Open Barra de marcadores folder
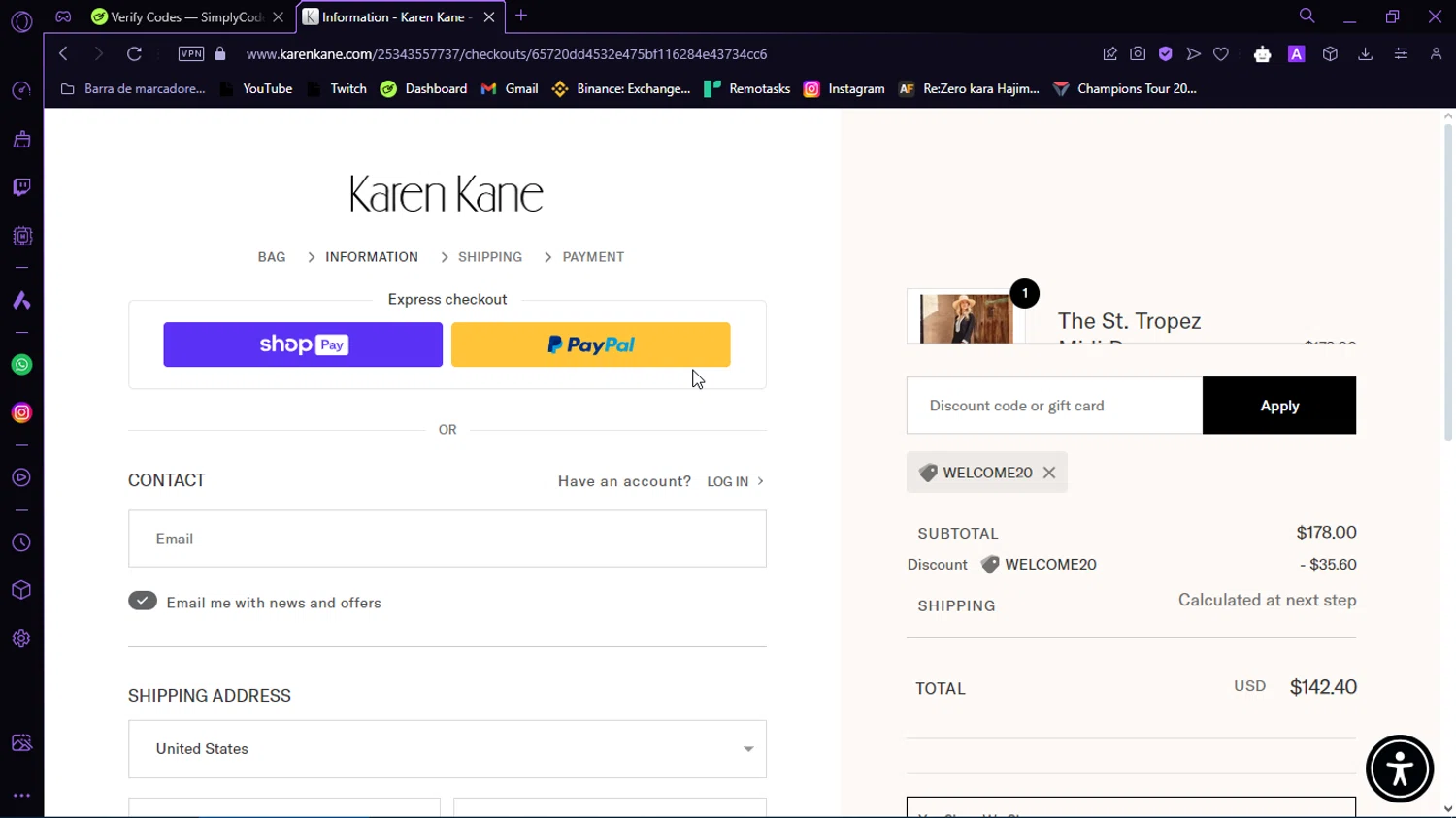Image resolution: width=1456 pixels, height=818 pixels. click(x=133, y=88)
